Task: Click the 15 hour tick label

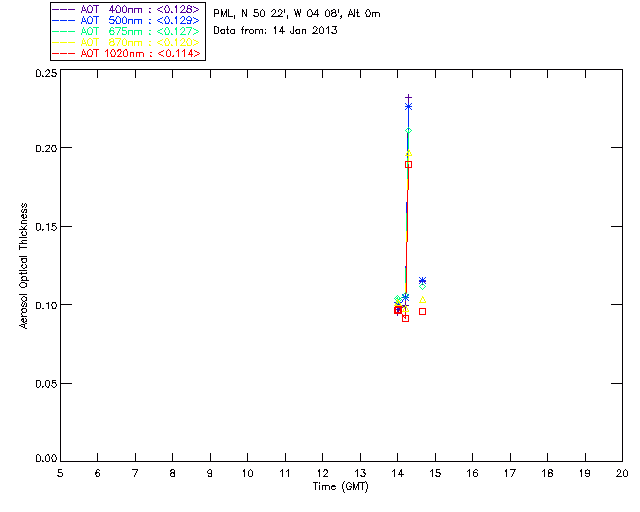Action: coord(435,473)
